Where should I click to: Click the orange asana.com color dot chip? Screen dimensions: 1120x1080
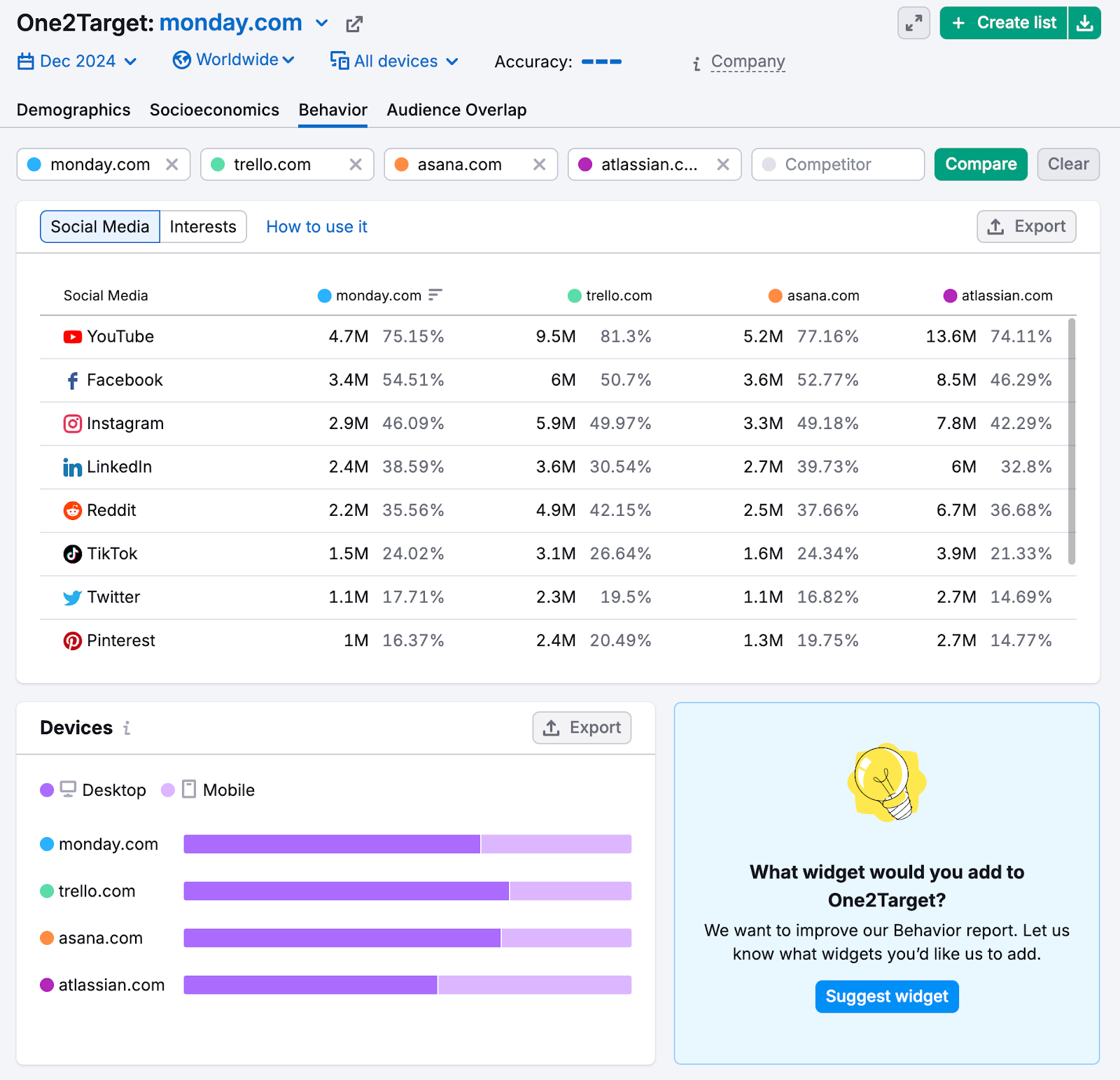coord(401,164)
